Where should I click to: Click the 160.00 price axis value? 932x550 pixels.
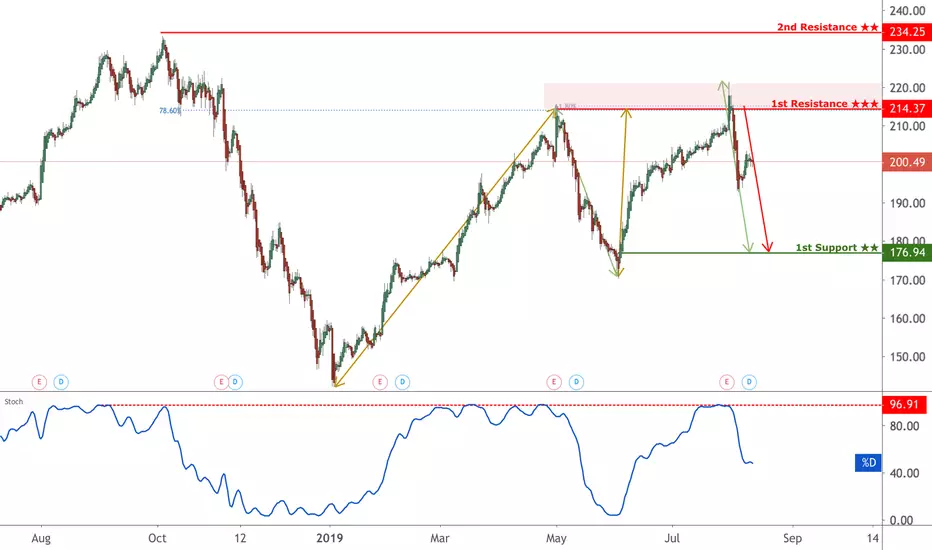[x=907, y=318]
